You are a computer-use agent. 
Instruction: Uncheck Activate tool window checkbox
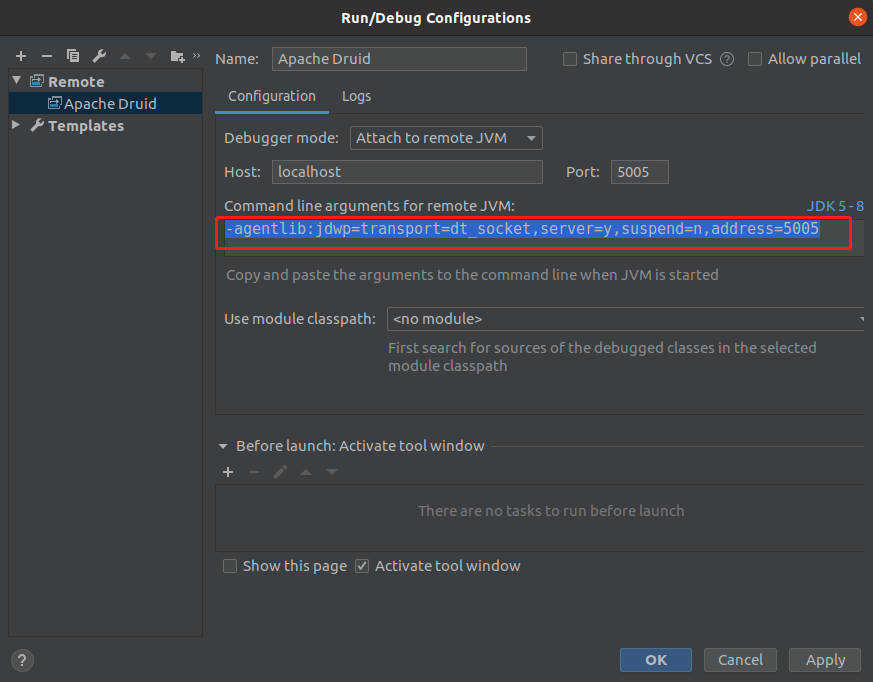(362, 566)
